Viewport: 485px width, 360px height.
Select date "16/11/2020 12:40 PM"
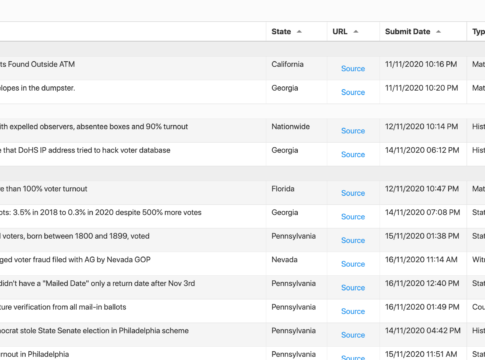tap(422, 283)
